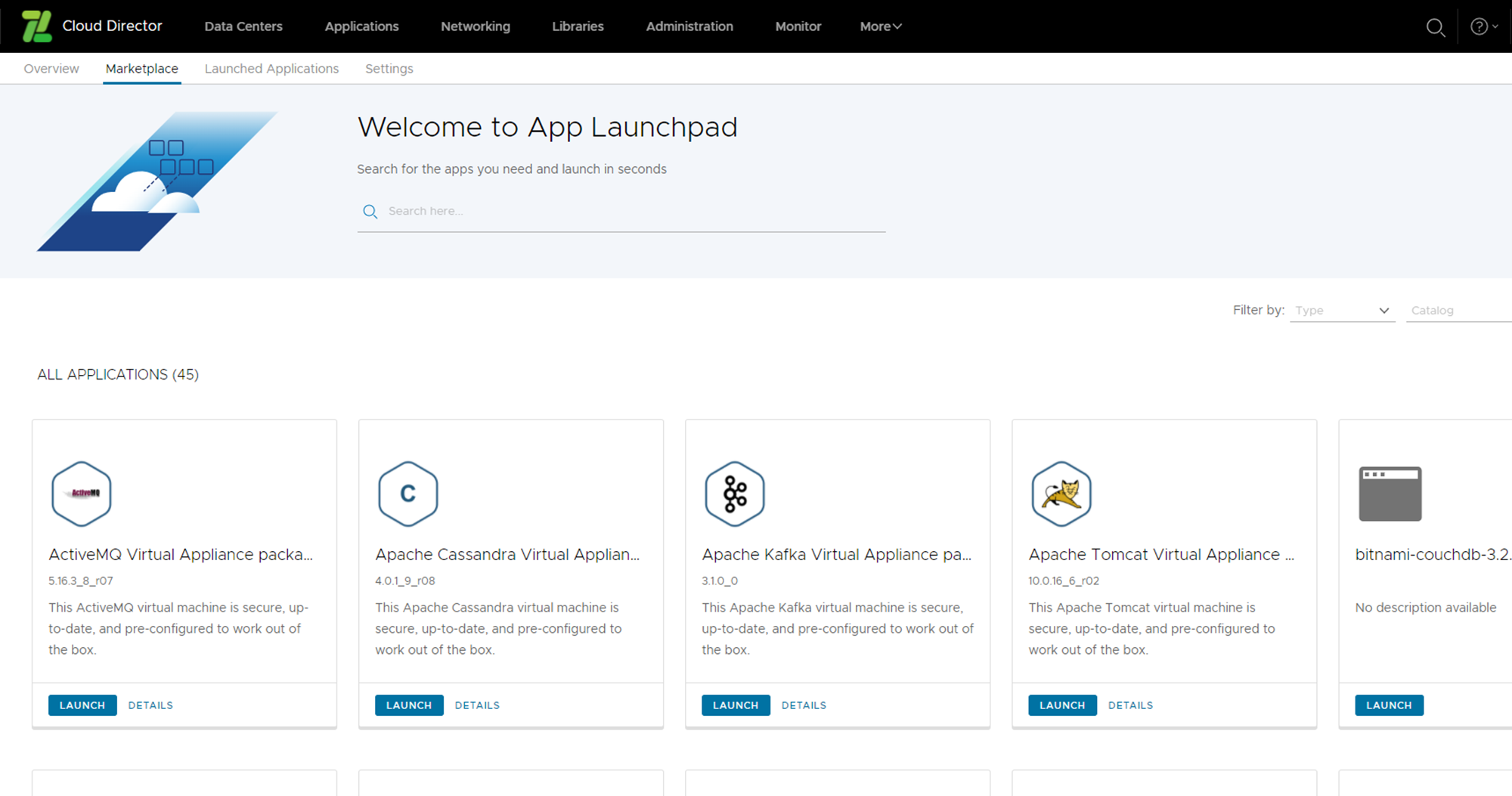1512x796 pixels.
Task: View details for Apache Cassandra
Action: coord(477,705)
